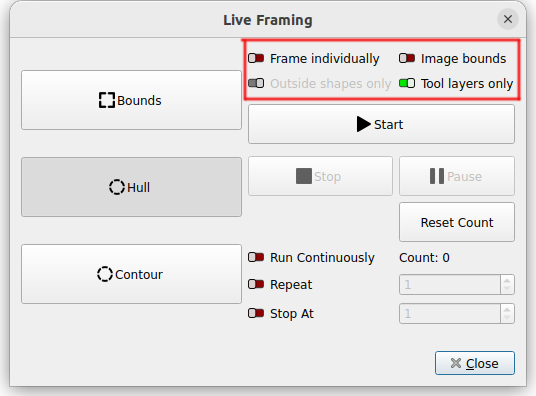The image size is (536, 396).
Task: Click the Reset Count button
Action: [457, 222]
